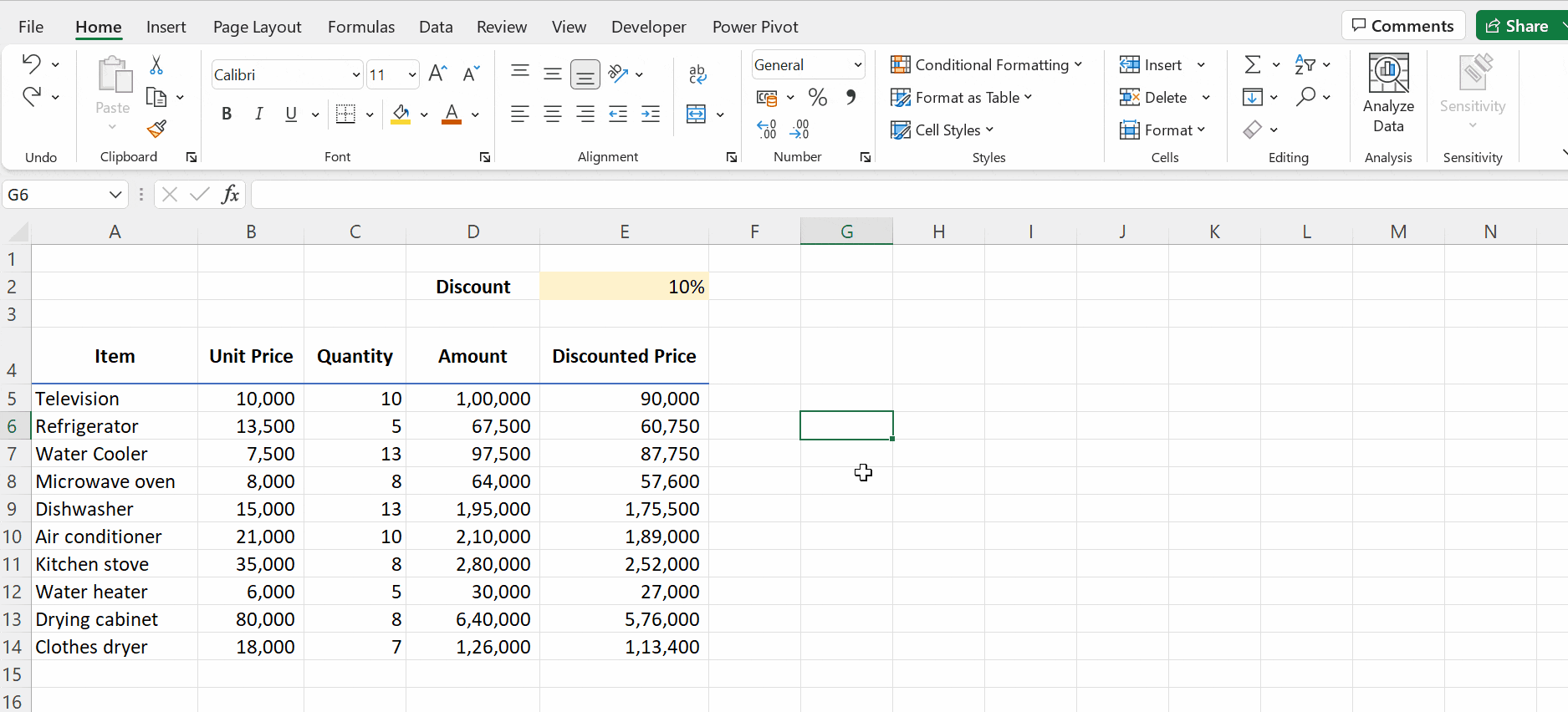The image size is (1568, 712).
Task: Click in the formula bar input
Action: pyautogui.click(x=908, y=195)
